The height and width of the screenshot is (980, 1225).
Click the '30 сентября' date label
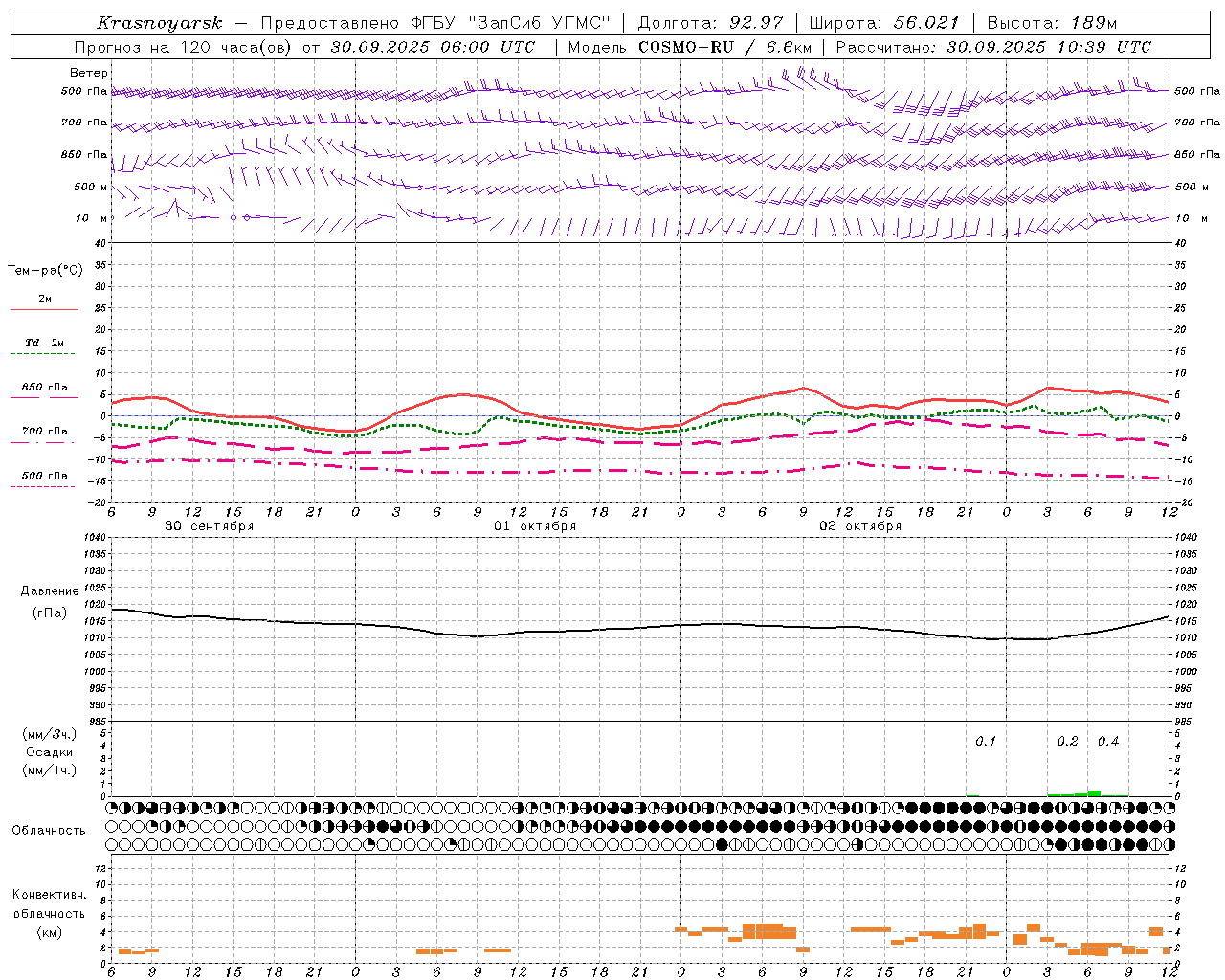tap(209, 526)
